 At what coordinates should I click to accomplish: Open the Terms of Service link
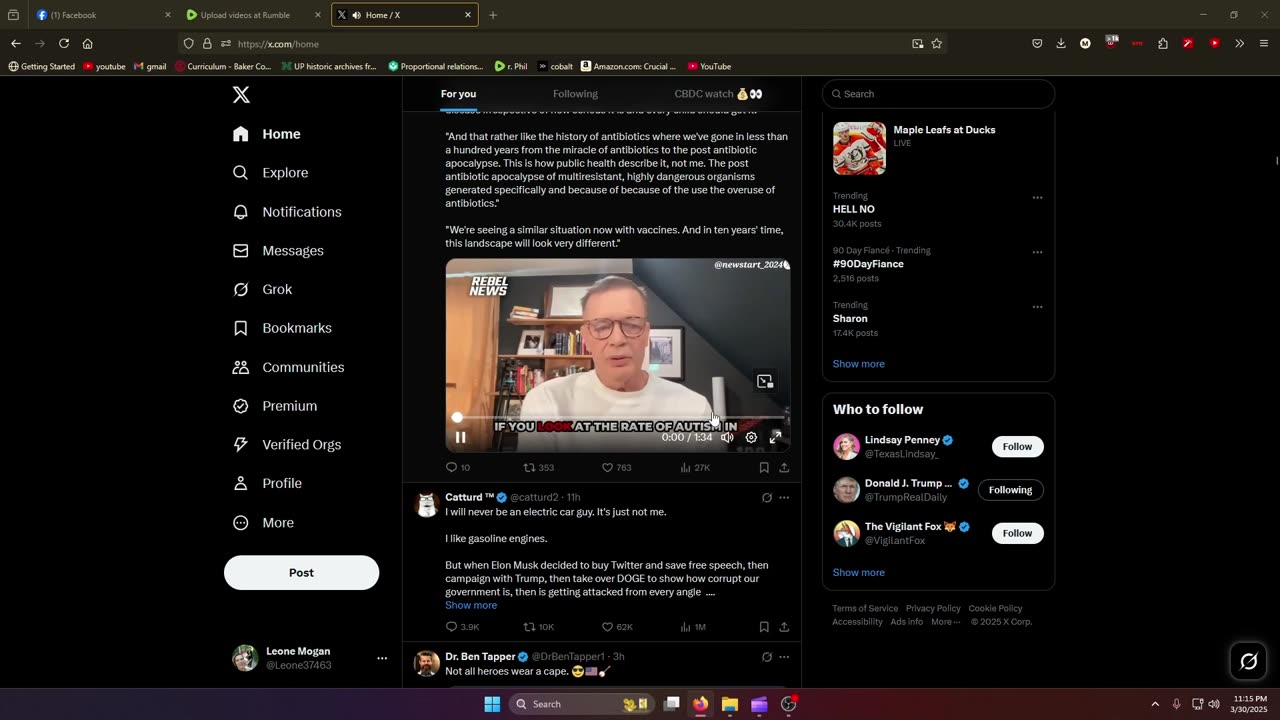865,608
